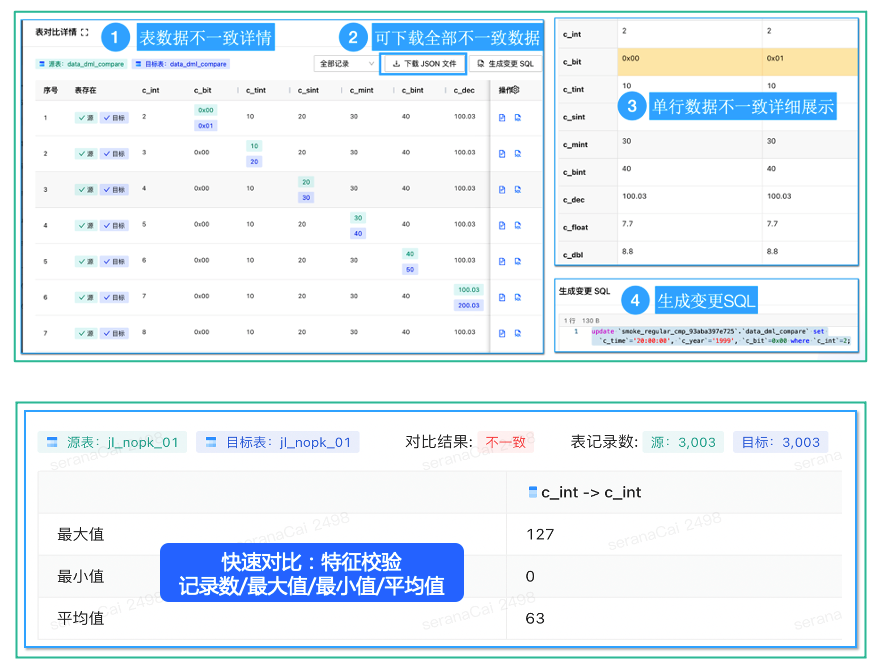This screenshot has height=664, width=872.
Task: Click 目标 exists tag in row 4
Action: (115, 226)
